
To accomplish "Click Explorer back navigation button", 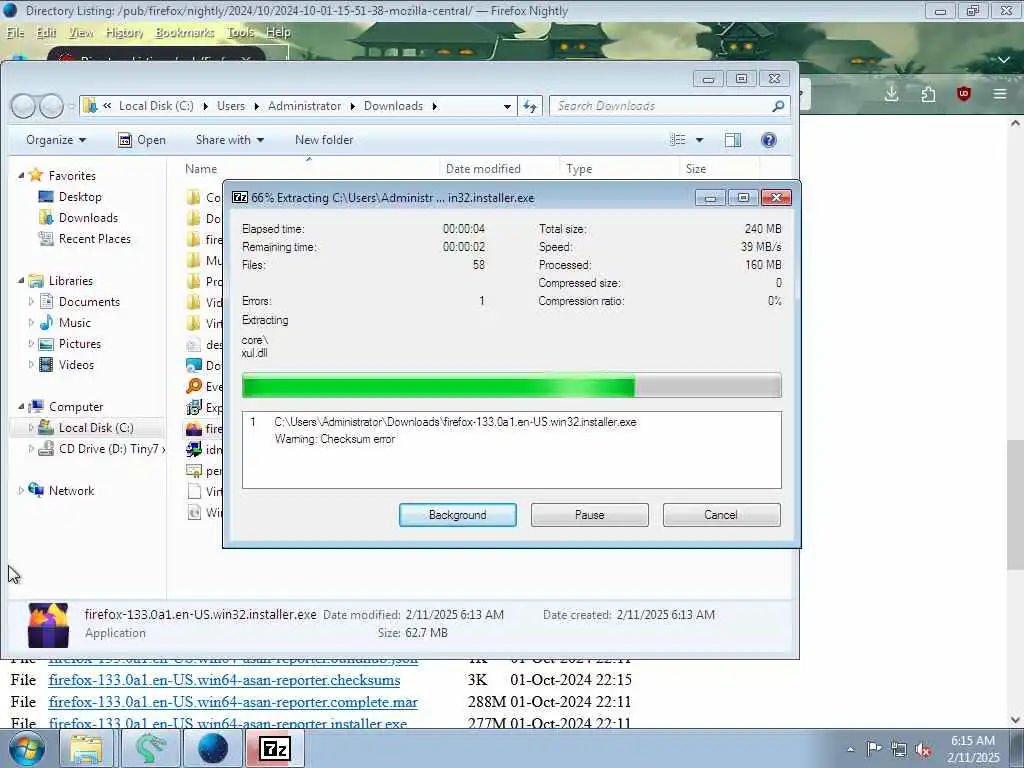I will click(23, 106).
